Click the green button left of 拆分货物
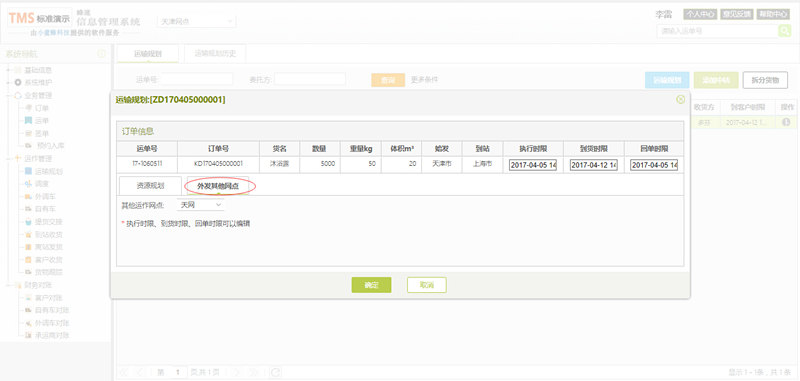Screen dimensions: 800x381 (716, 80)
